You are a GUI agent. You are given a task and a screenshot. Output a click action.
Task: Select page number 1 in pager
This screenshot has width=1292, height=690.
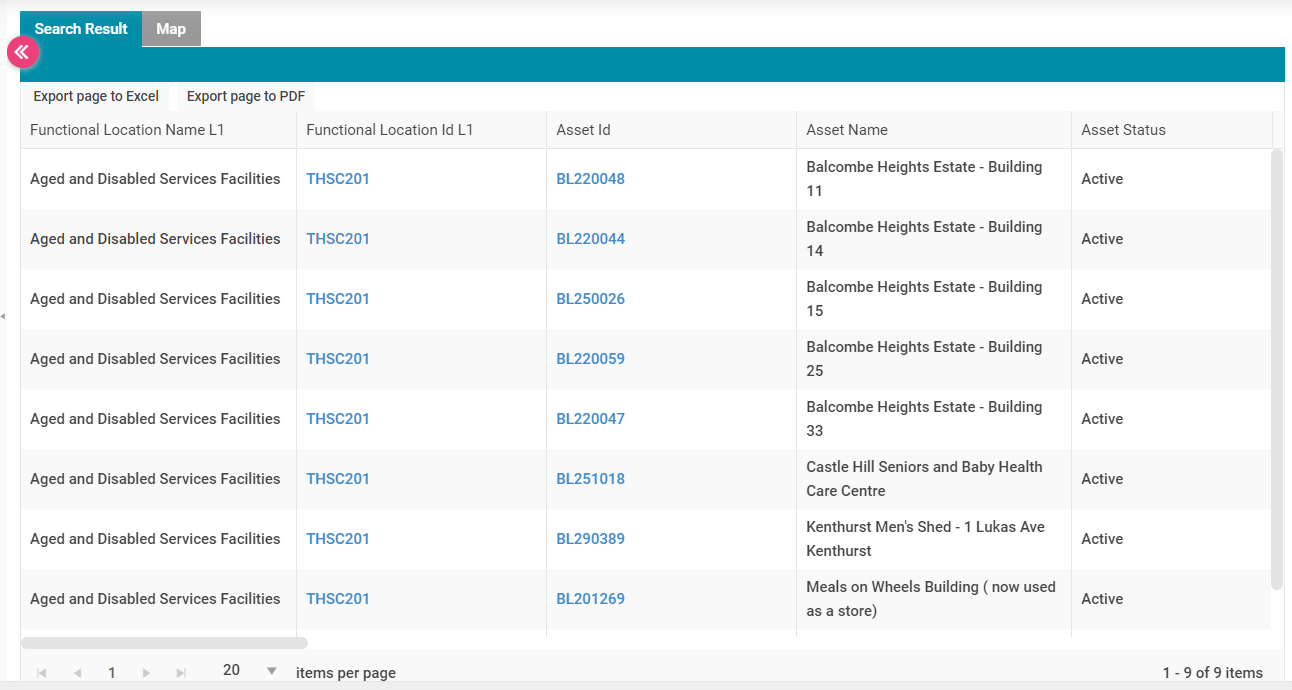(x=112, y=673)
